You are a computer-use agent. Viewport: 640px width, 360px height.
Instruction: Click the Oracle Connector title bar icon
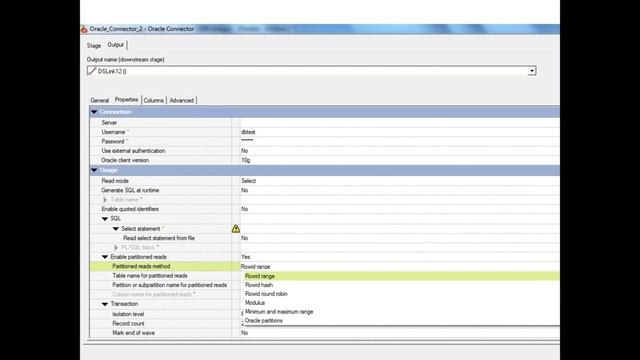click(84, 29)
